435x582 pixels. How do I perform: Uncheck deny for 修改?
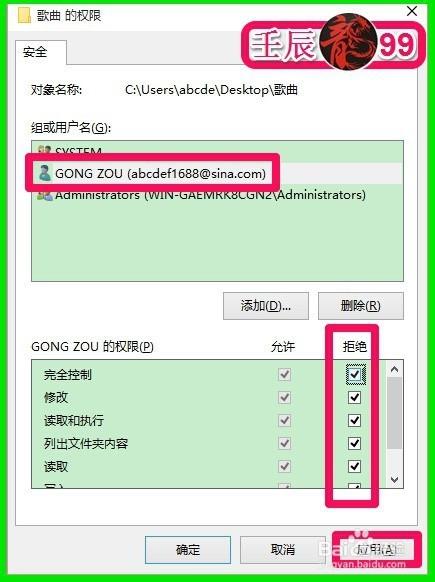(x=355, y=398)
